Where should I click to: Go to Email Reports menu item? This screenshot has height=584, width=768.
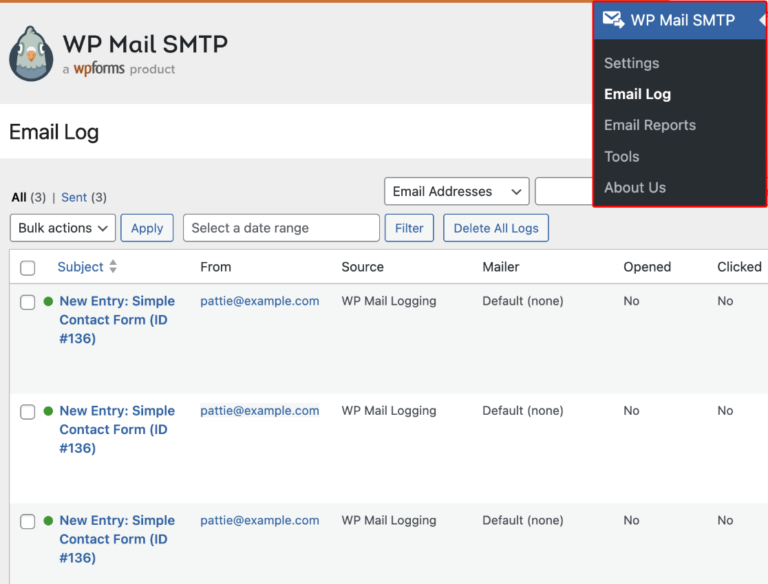649,125
